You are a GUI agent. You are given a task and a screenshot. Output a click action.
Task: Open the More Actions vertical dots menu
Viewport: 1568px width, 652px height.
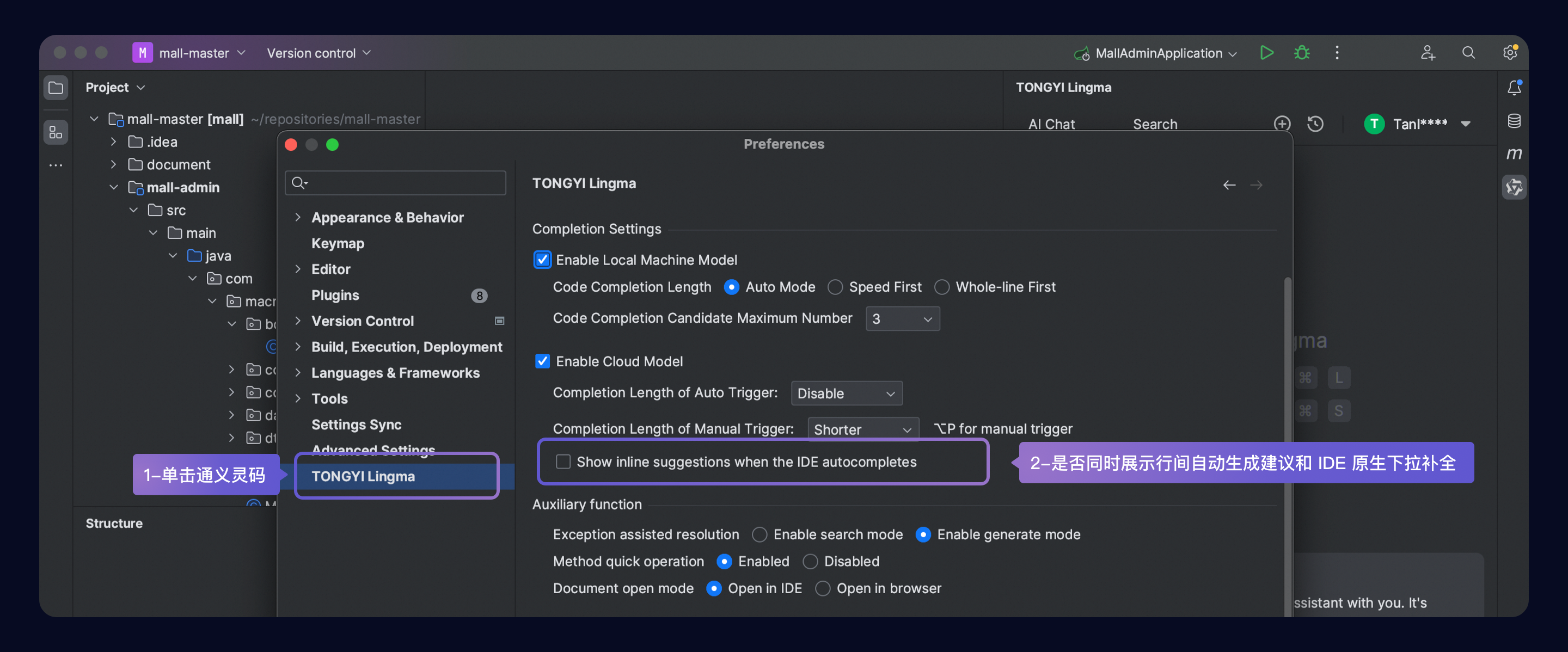click(x=1337, y=53)
